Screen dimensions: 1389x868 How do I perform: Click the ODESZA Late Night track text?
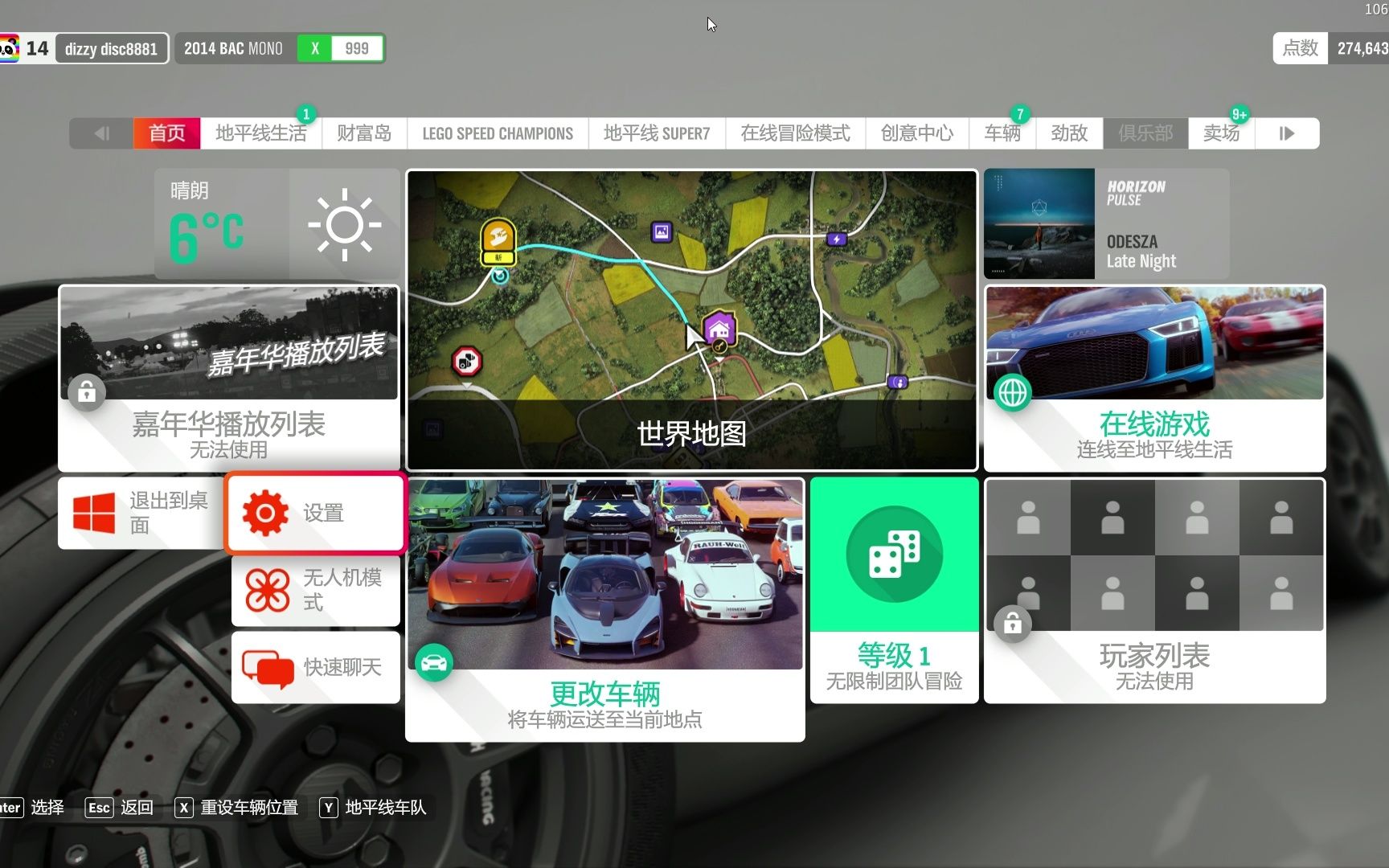[1141, 252]
